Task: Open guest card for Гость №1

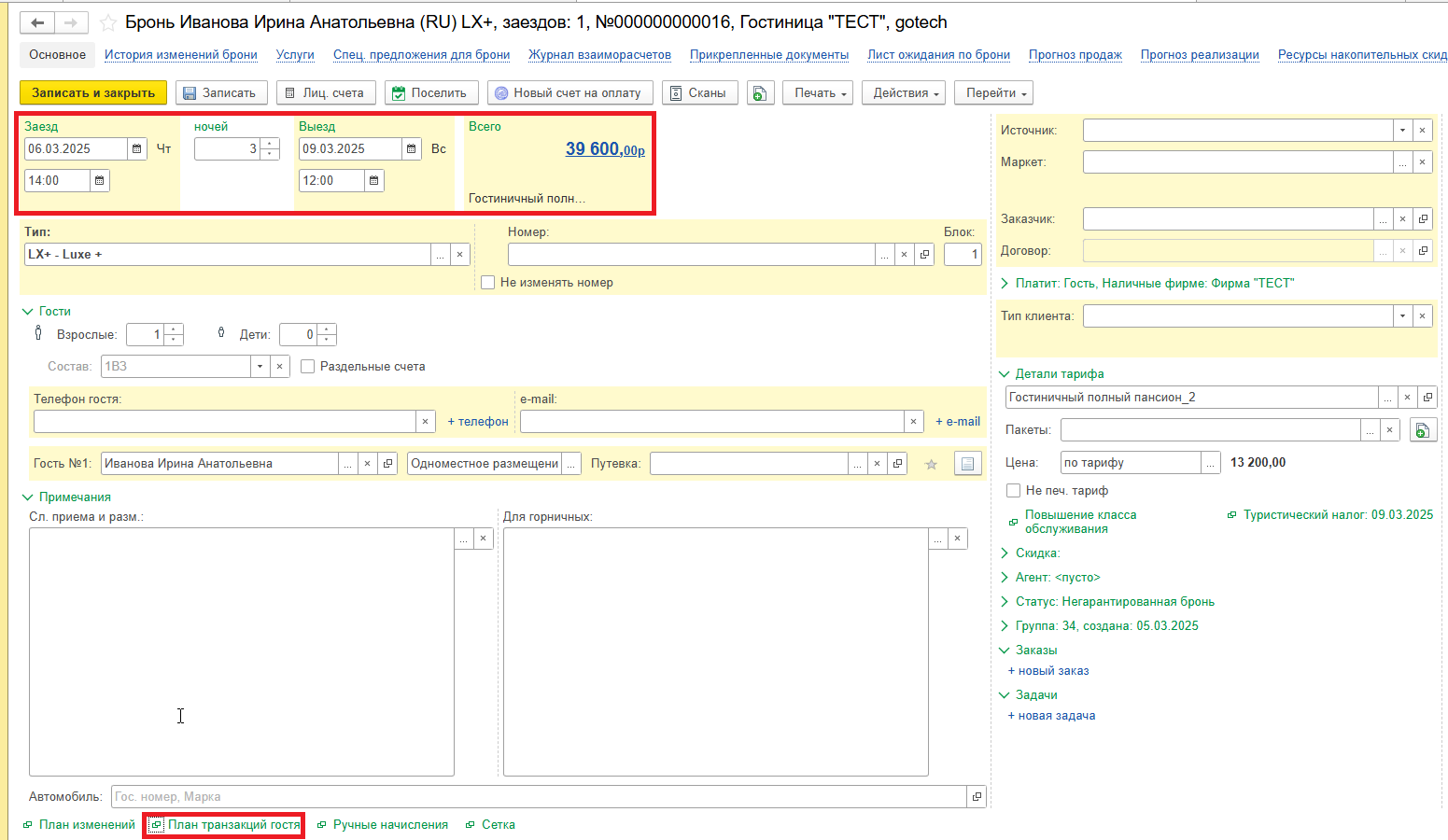Action: point(388,463)
